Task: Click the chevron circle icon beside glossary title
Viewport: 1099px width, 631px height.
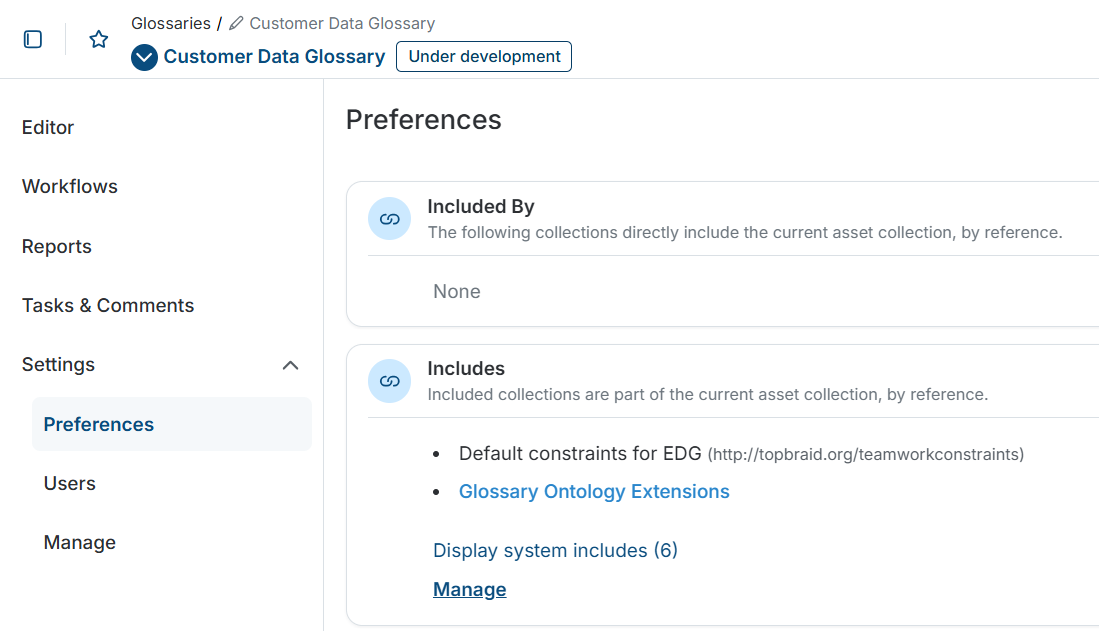Action: (x=143, y=57)
